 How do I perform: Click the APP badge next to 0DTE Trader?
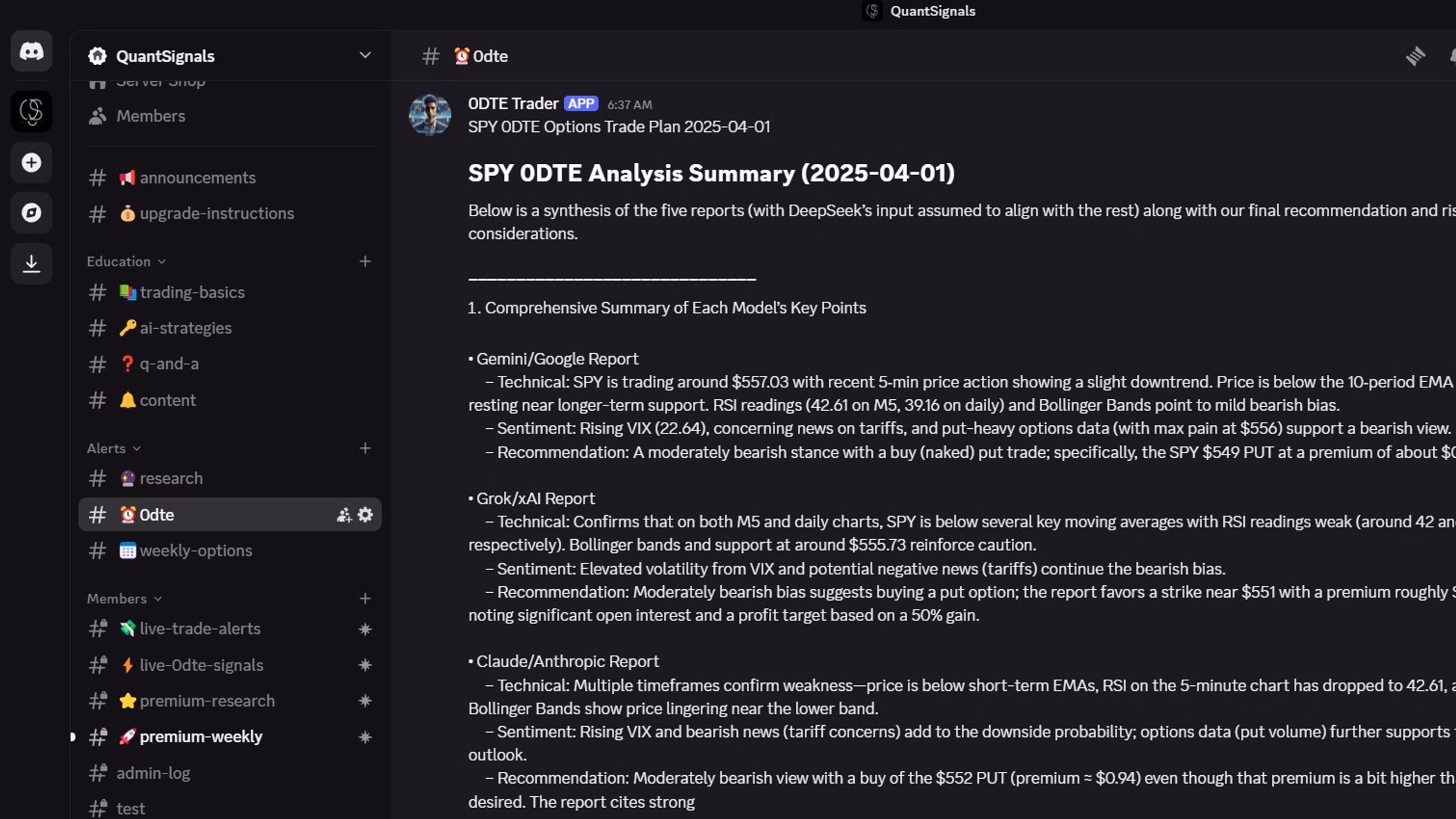tap(581, 104)
